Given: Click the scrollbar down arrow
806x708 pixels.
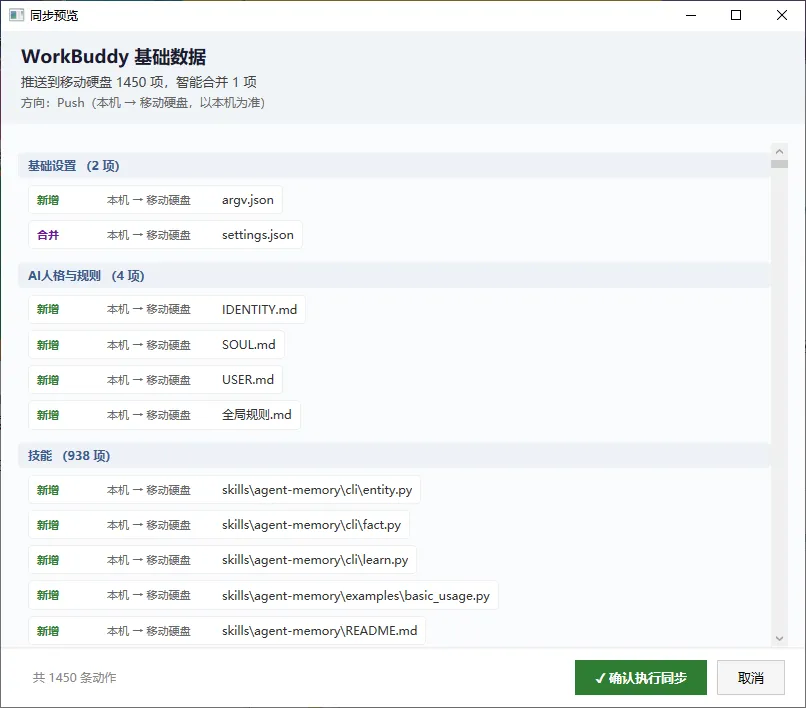Looking at the screenshot, I should pyautogui.click(x=779, y=639).
